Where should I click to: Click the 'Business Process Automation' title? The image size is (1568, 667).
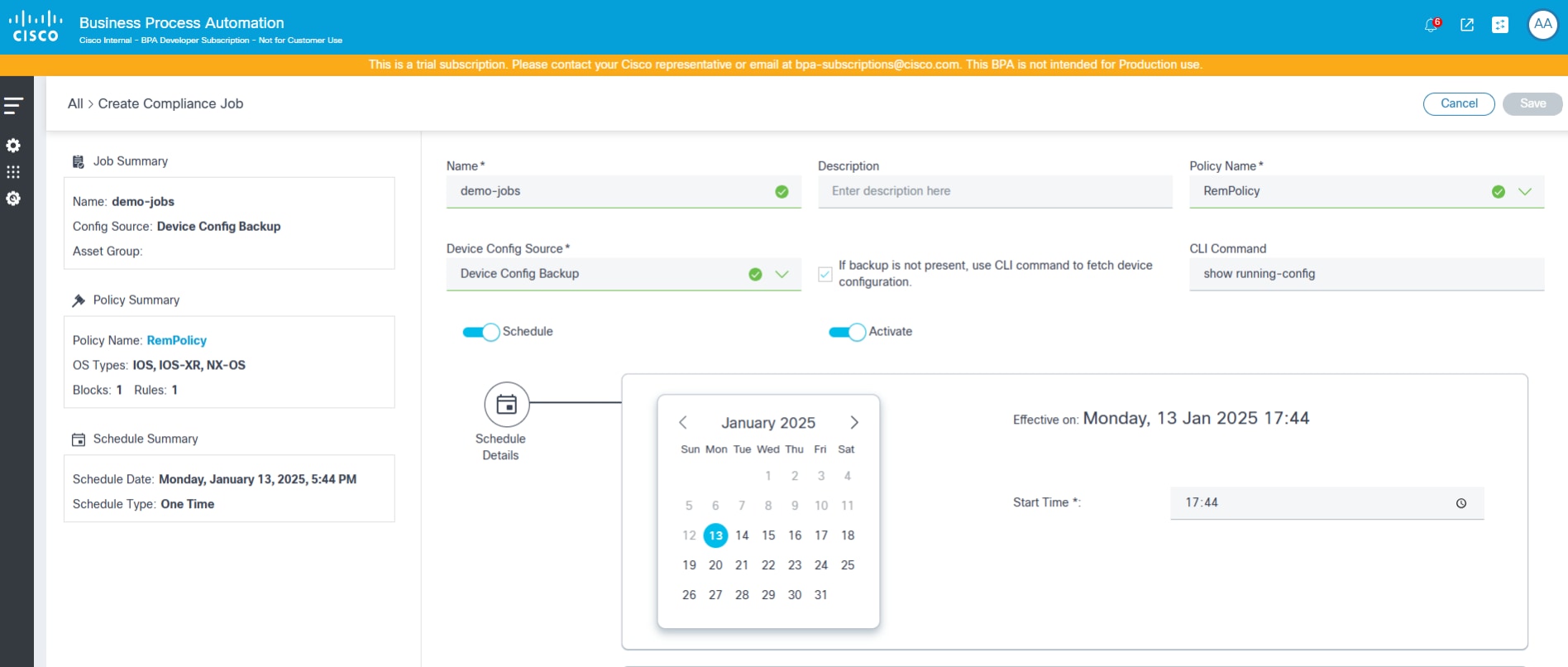[x=181, y=22]
